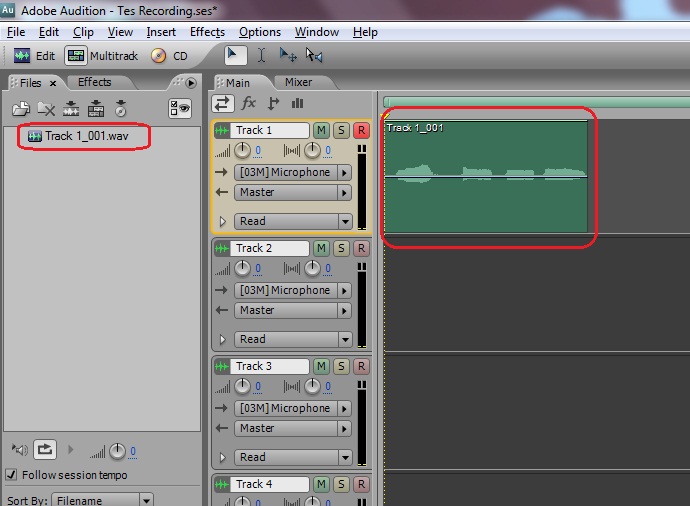The width and height of the screenshot is (690, 506).
Task: Arm Track 2 for recording
Action: click(361, 248)
